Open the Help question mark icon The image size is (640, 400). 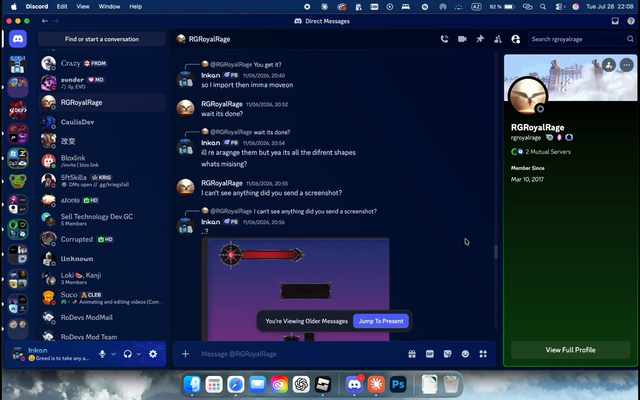pyautogui.click(x=631, y=21)
